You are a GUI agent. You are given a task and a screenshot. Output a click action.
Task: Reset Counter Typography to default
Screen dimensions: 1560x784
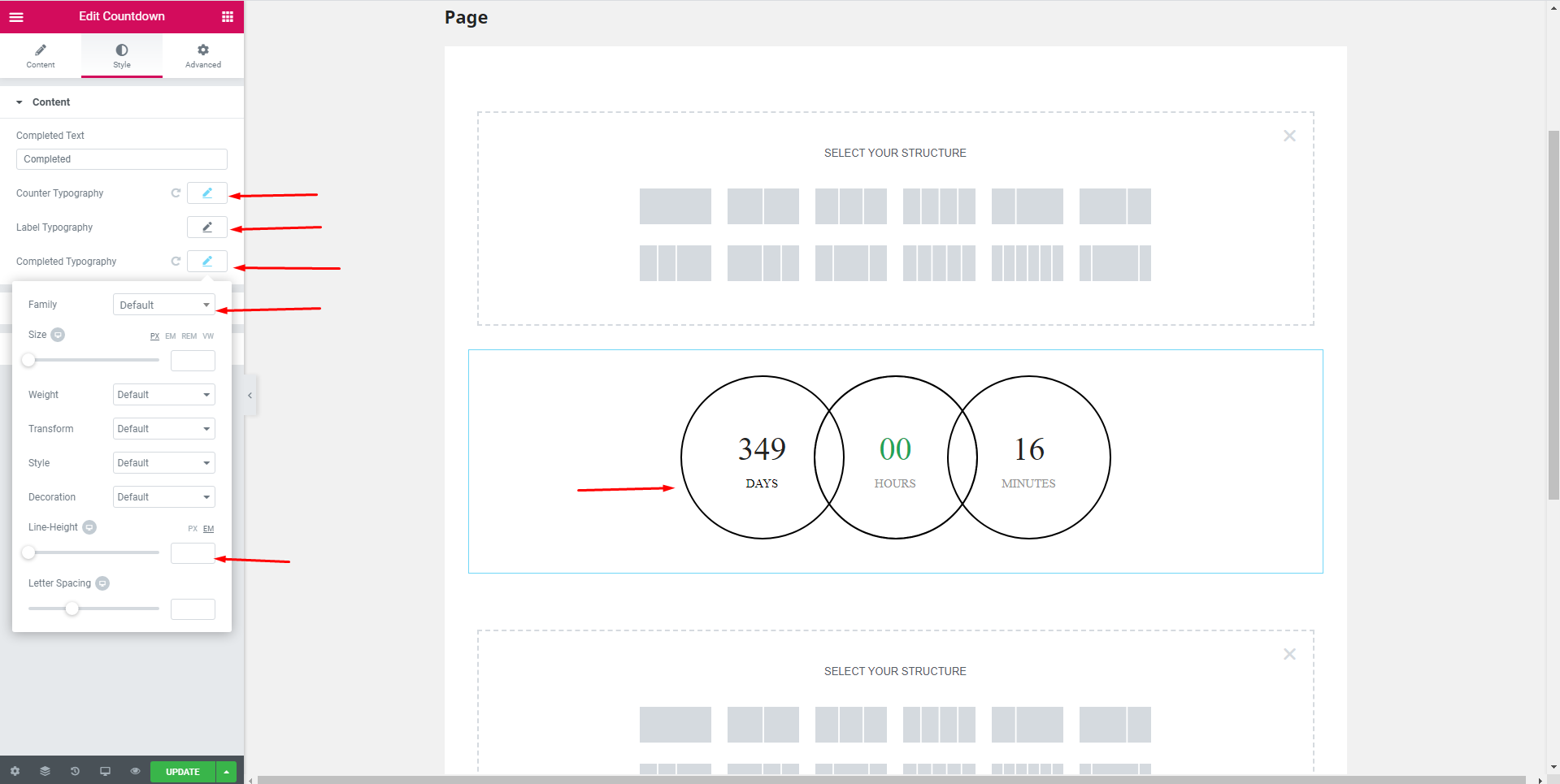click(176, 193)
